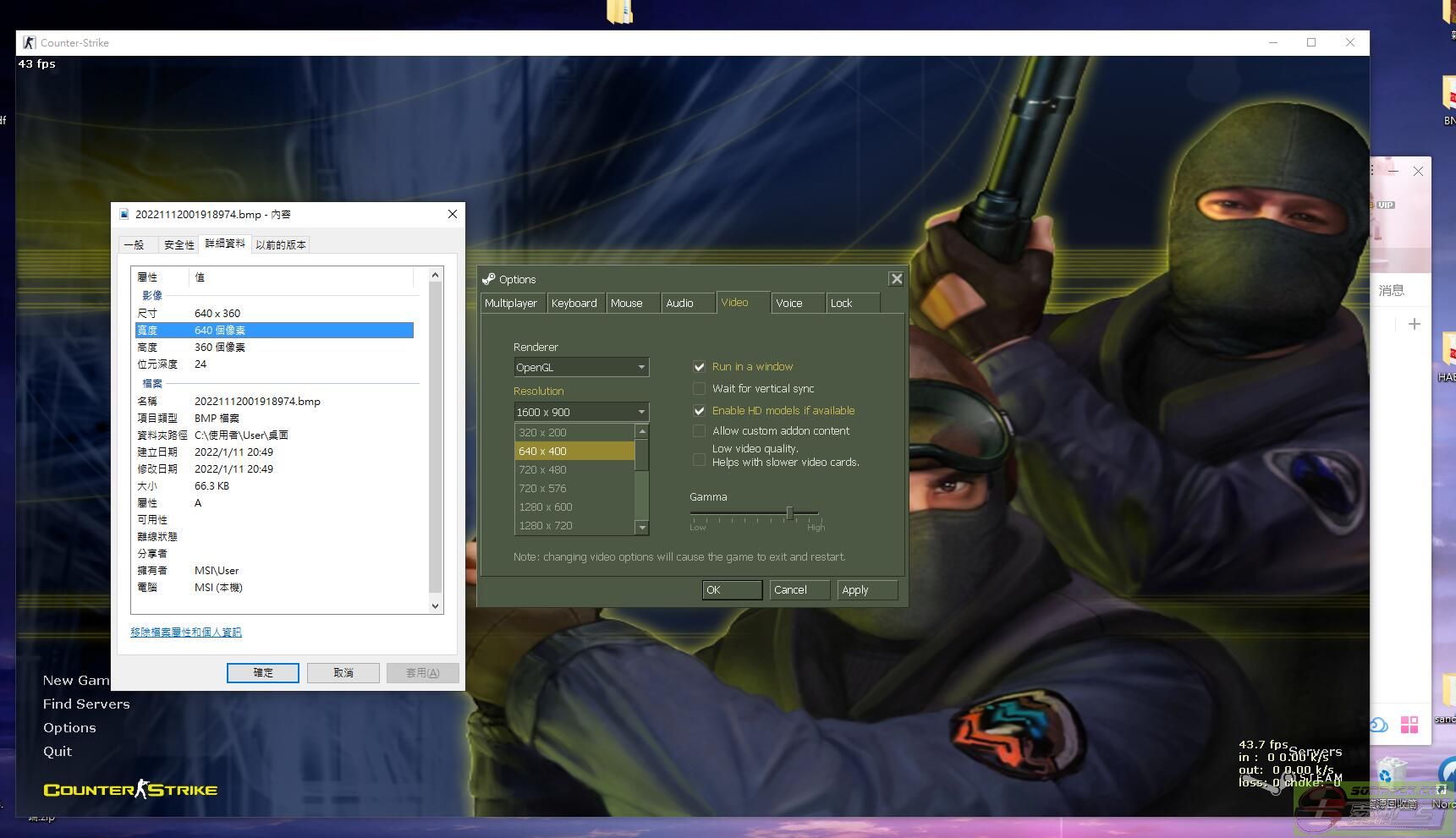Click the 尺寸 640 x 360 row

pyautogui.click(x=274, y=313)
